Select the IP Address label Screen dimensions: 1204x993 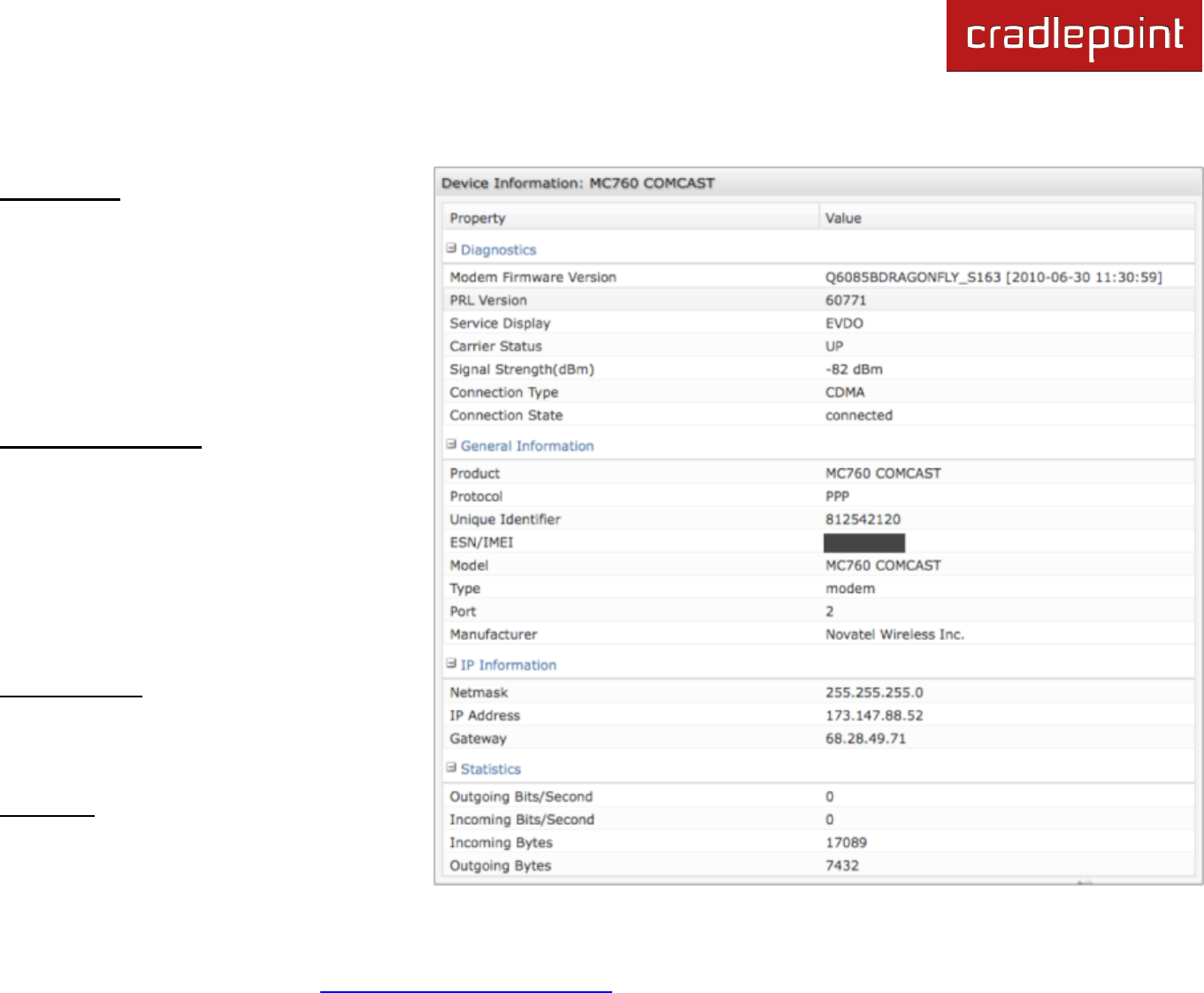(x=485, y=715)
